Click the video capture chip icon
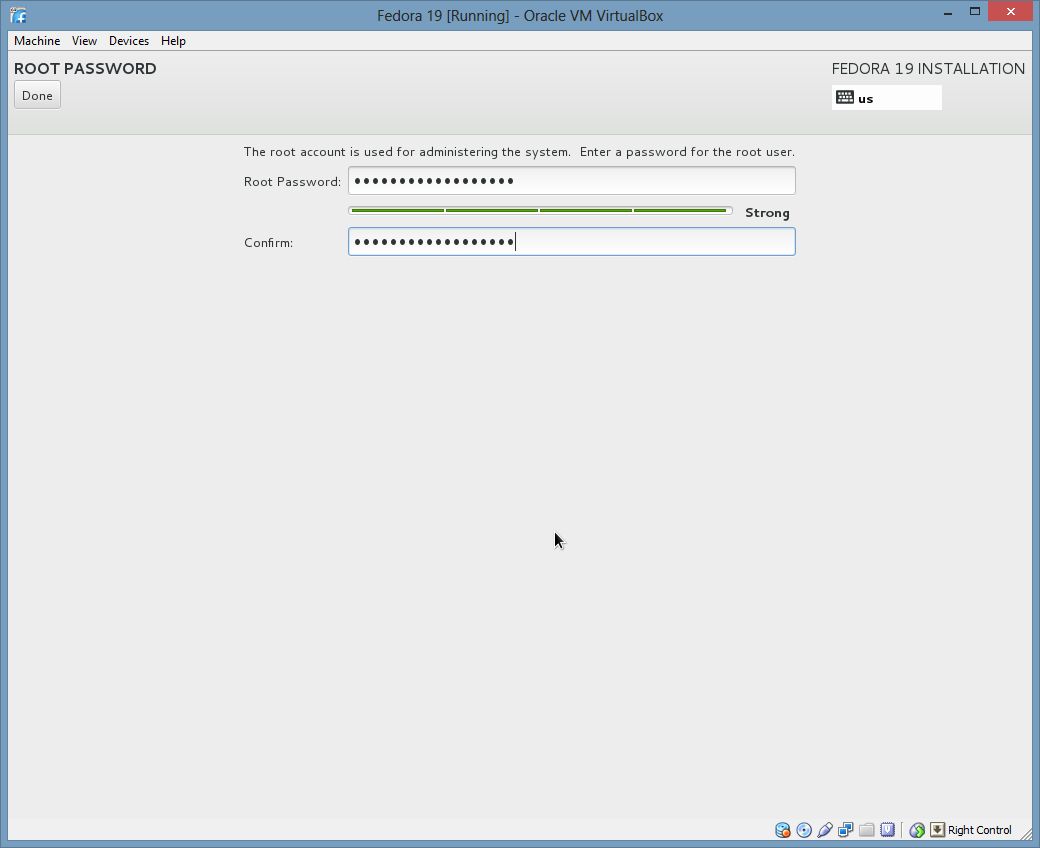The image size is (1040, 848). [x=887, y=830]
